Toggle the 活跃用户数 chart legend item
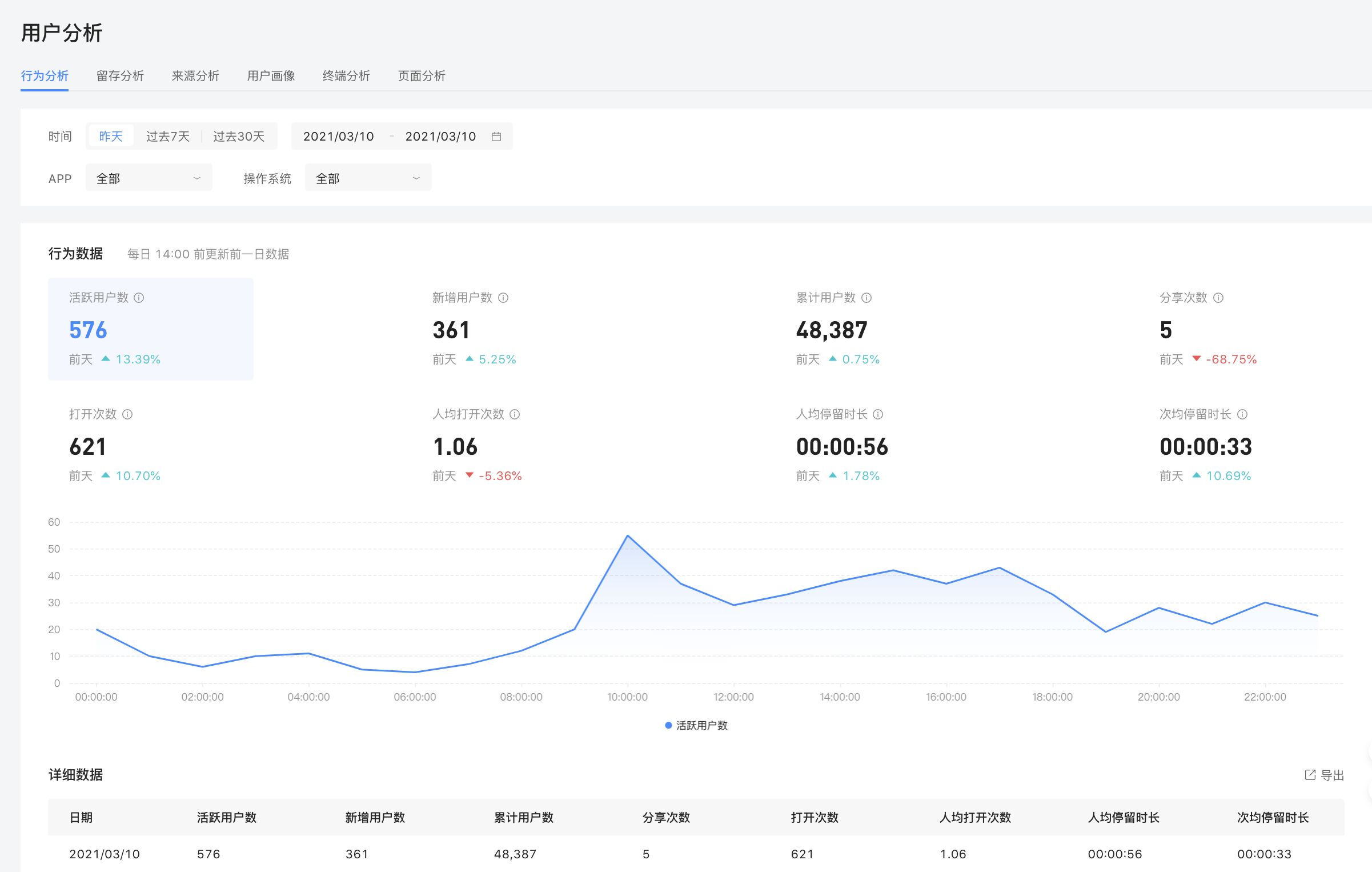Viewport: 1372px width, 872px height. 696,725
